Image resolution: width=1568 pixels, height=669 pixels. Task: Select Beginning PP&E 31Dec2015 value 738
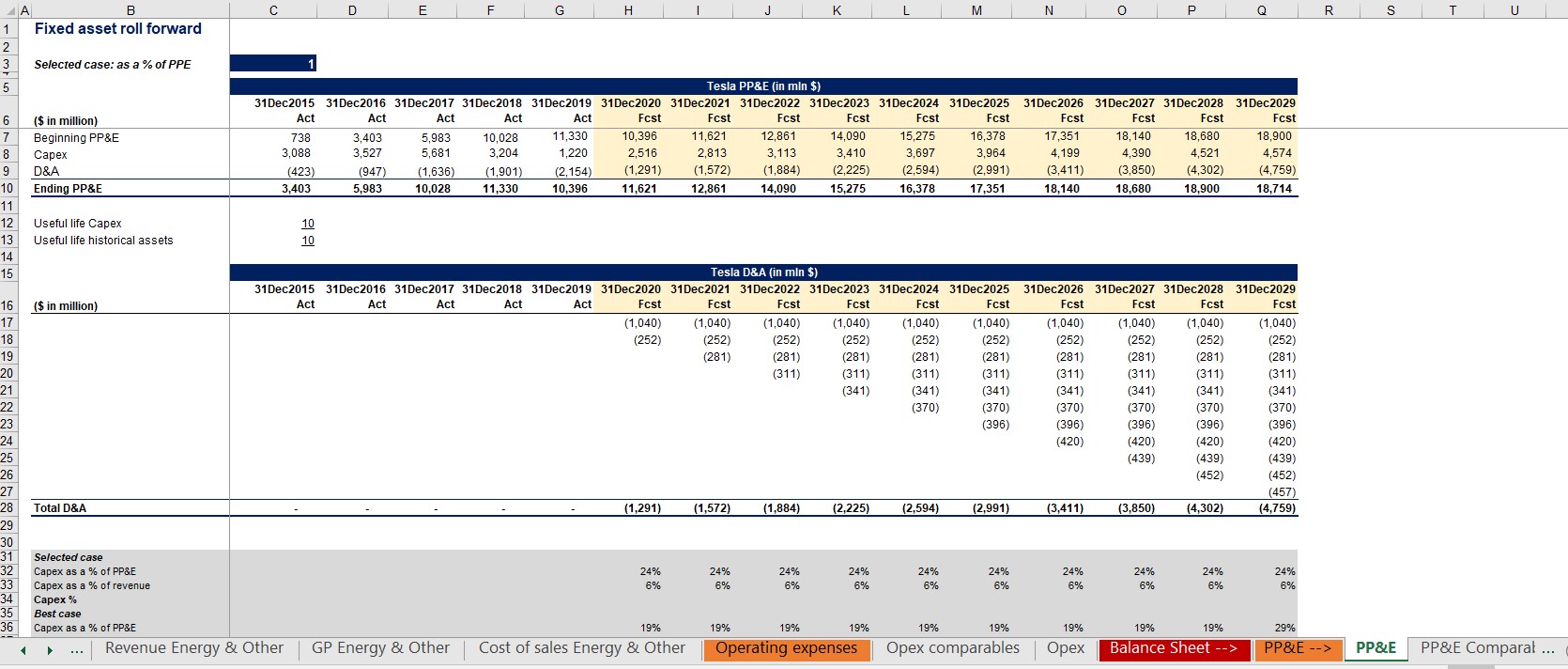point(300,137)
